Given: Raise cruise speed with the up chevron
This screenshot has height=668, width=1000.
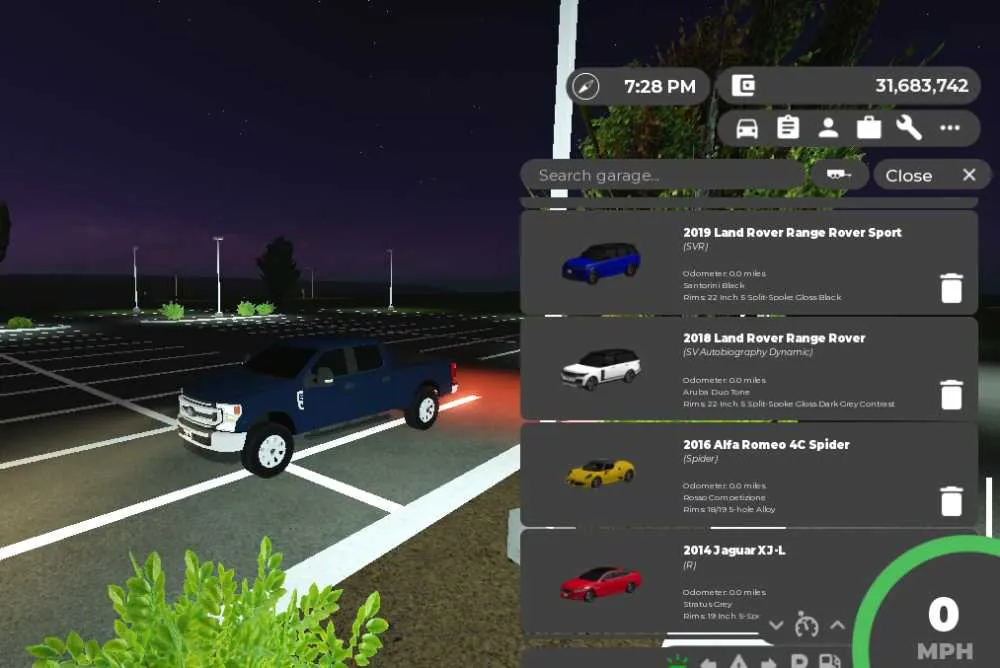Looking at the screenshot, I should pyautogui.click(x=837, y=625).
